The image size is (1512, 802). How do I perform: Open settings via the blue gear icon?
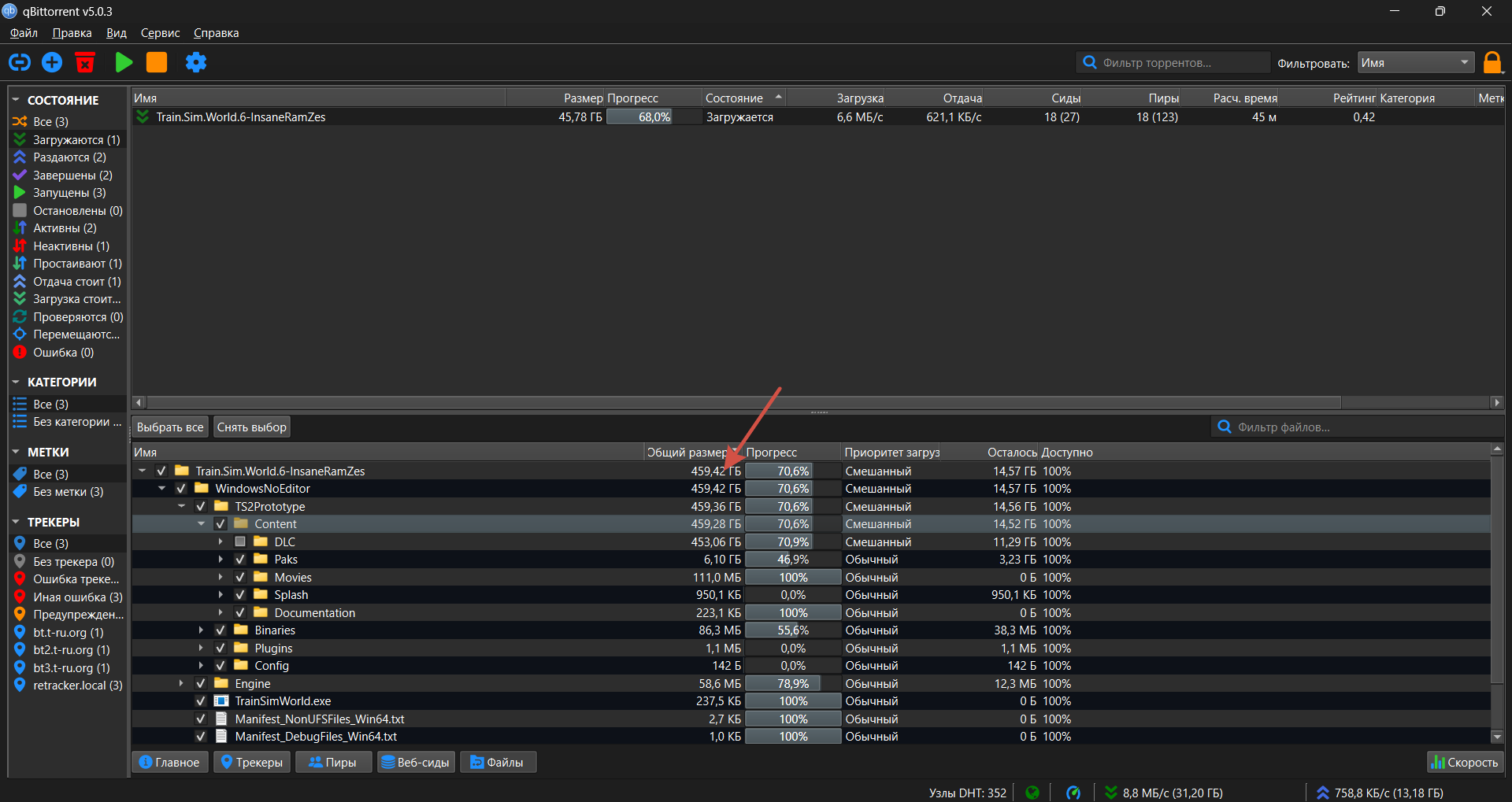pos(195,62)
